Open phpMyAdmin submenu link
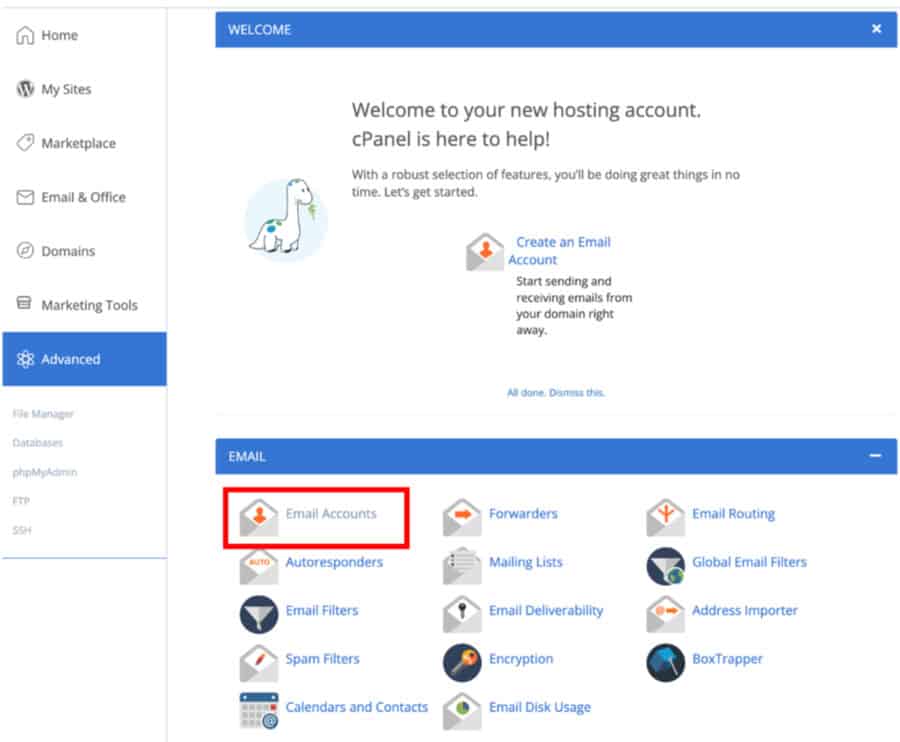The width and height of the screenshot is (900, 742). (x=44, y=472)
